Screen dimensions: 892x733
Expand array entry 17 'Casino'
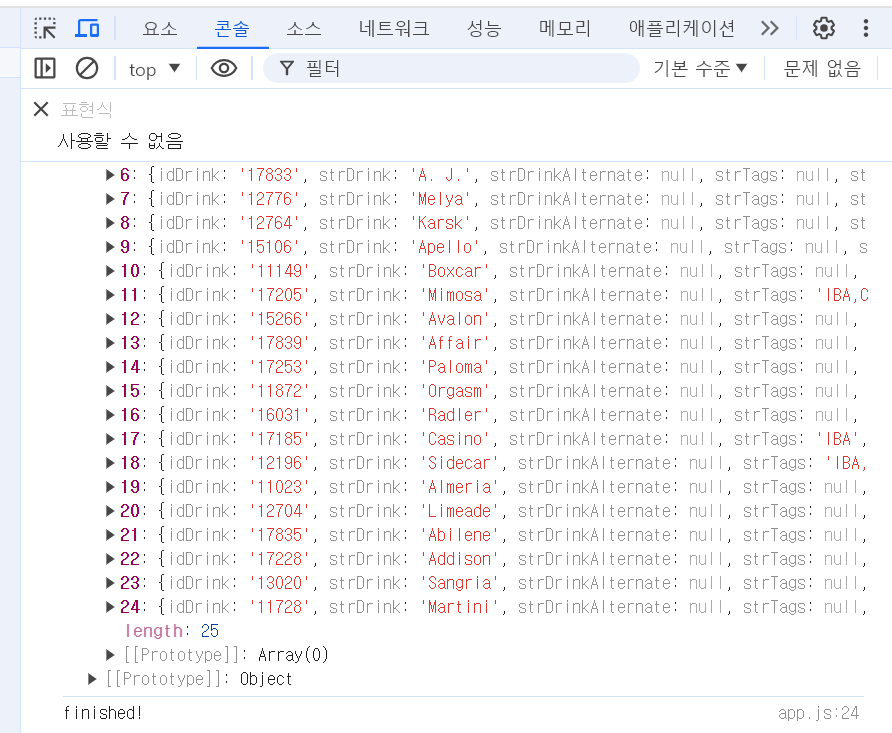[110, 439]
